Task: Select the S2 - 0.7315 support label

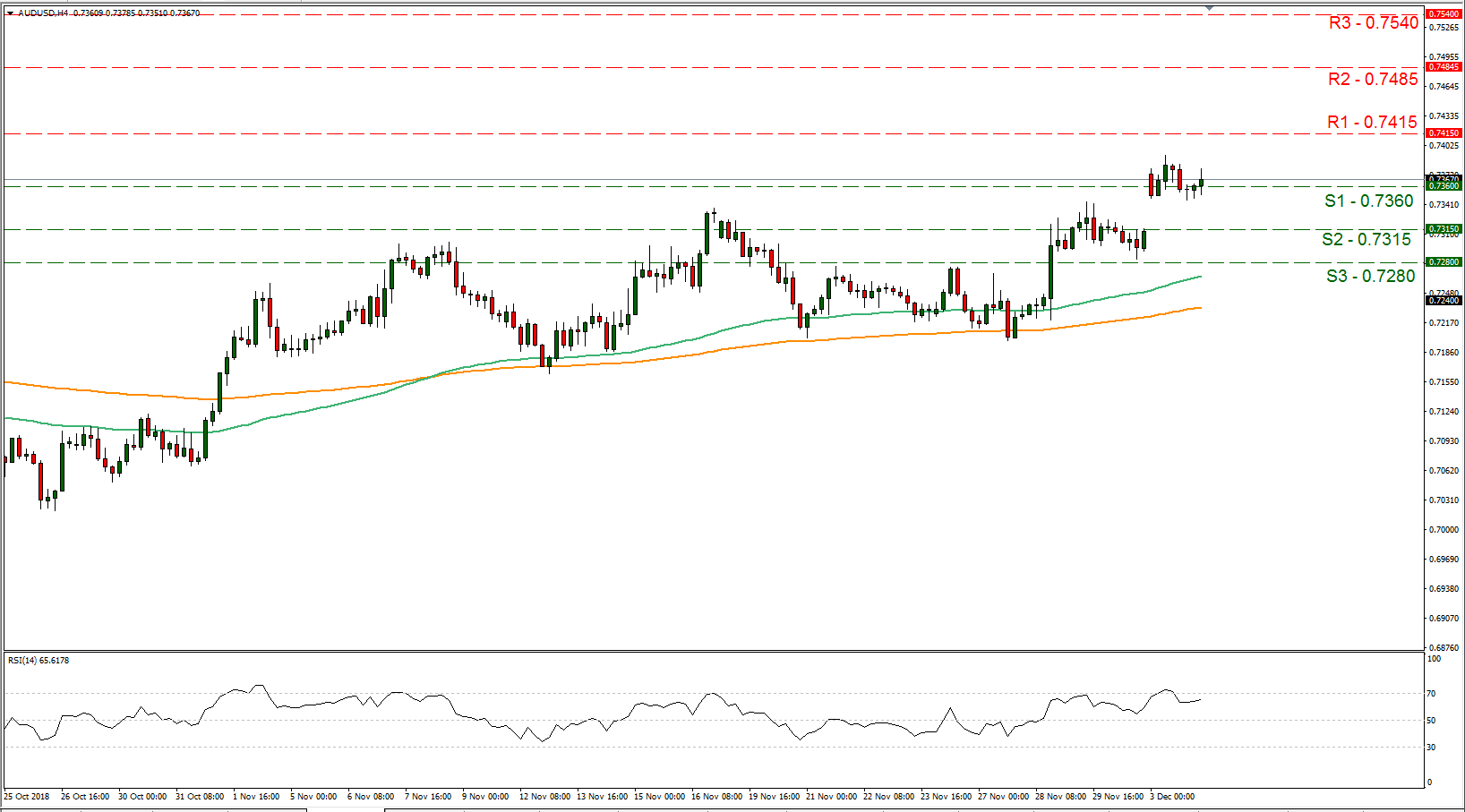Action: point(1366,240)
